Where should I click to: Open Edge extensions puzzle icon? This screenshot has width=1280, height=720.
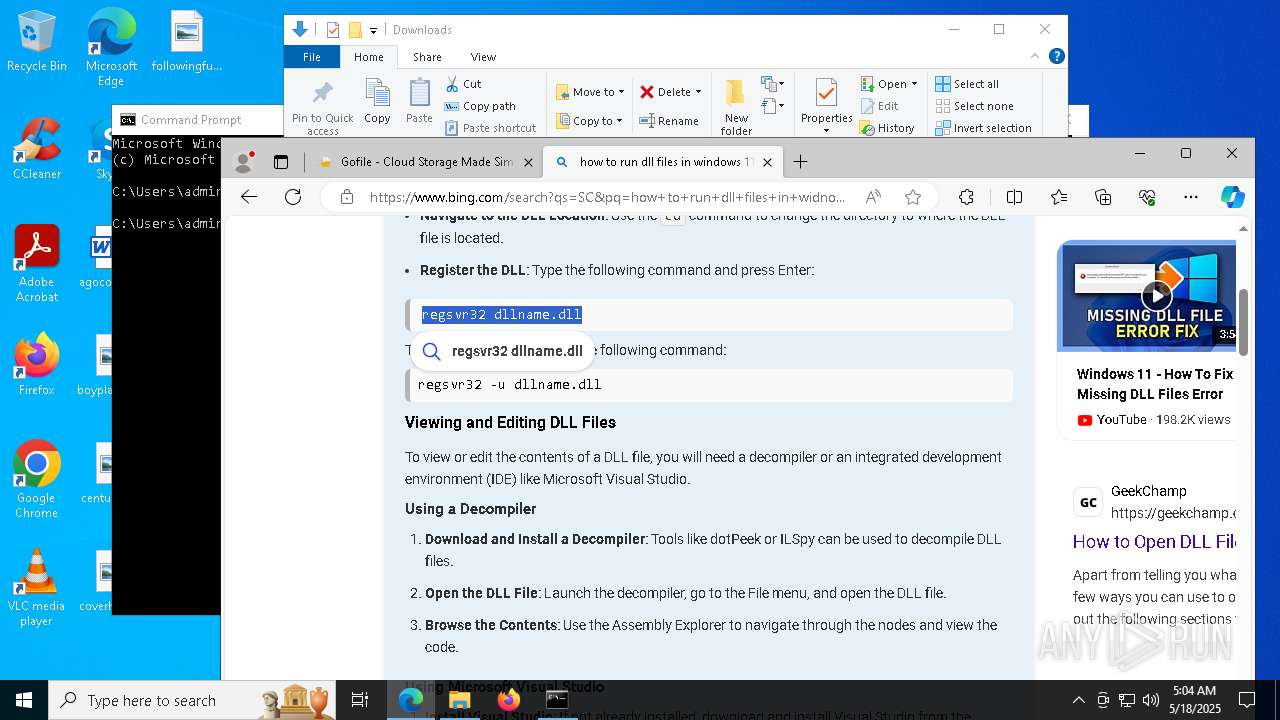(x=966, y=197)
